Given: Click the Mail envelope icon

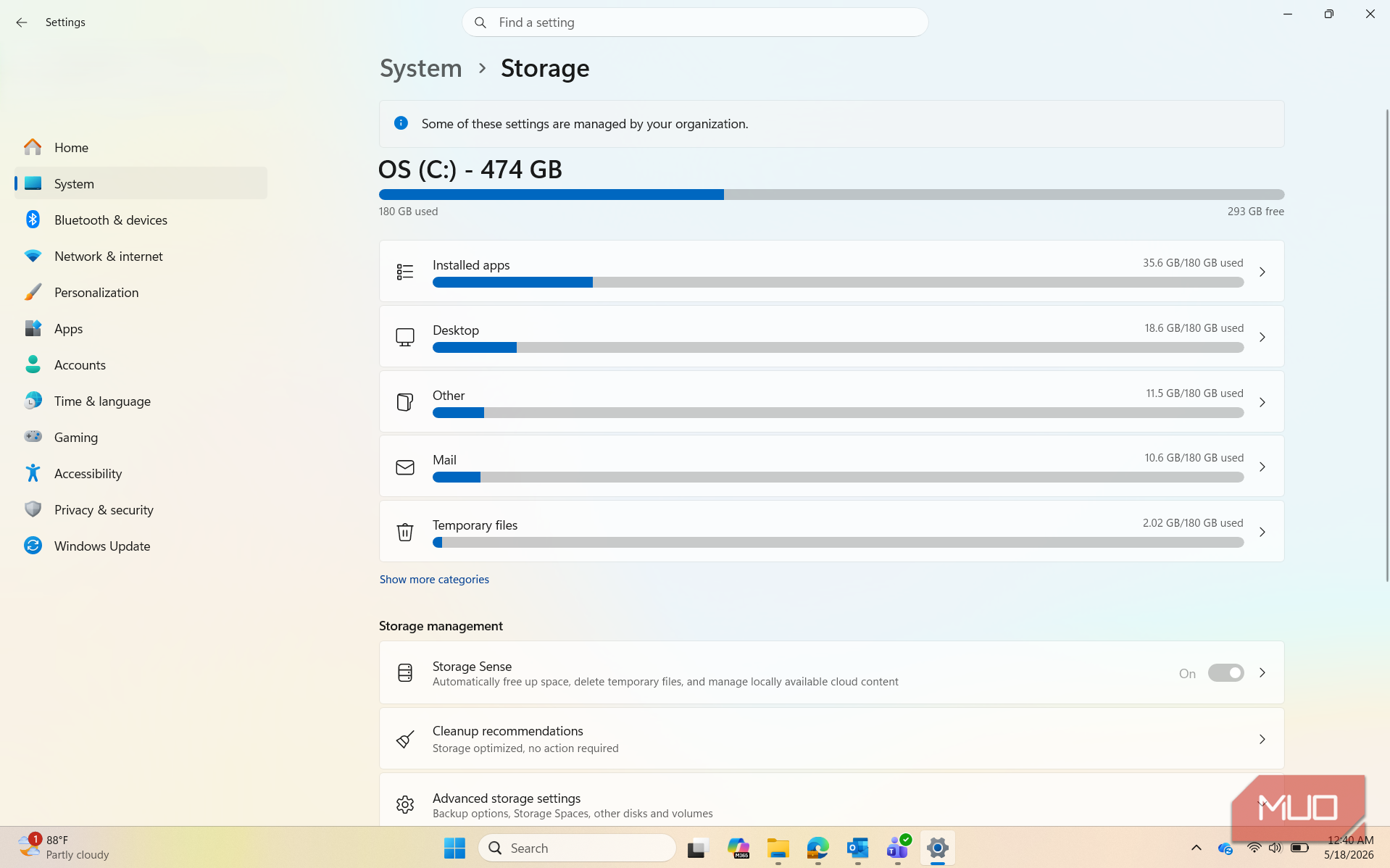Looking at the screenshot, I should point(405,467).
